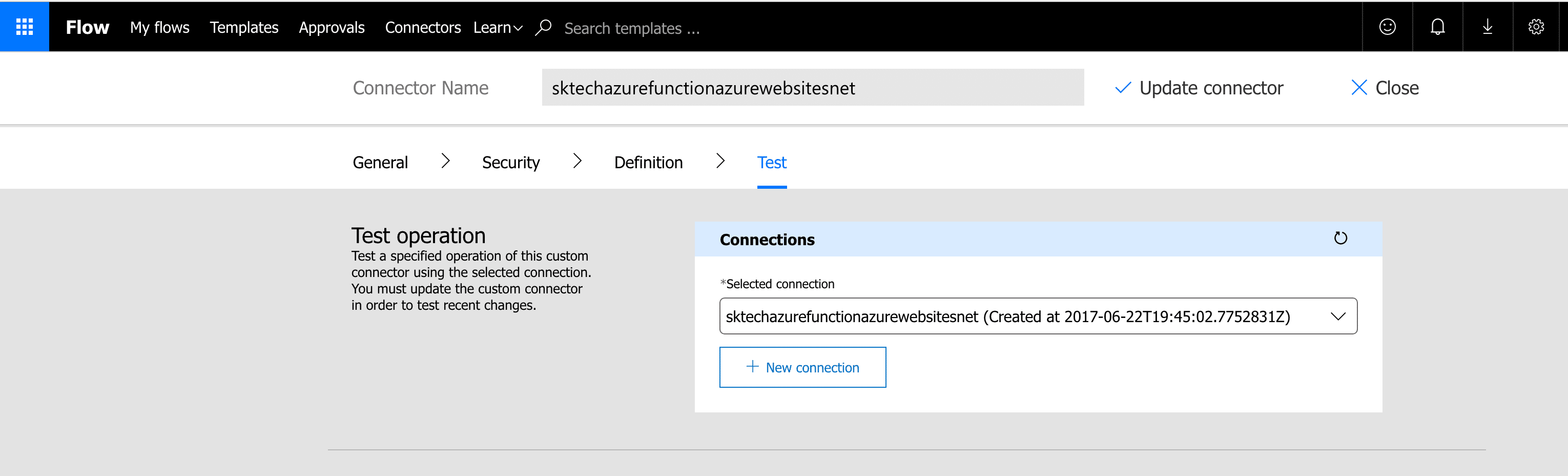Edit the Connector Name field
1568x476 pixels.
(813, 87)
